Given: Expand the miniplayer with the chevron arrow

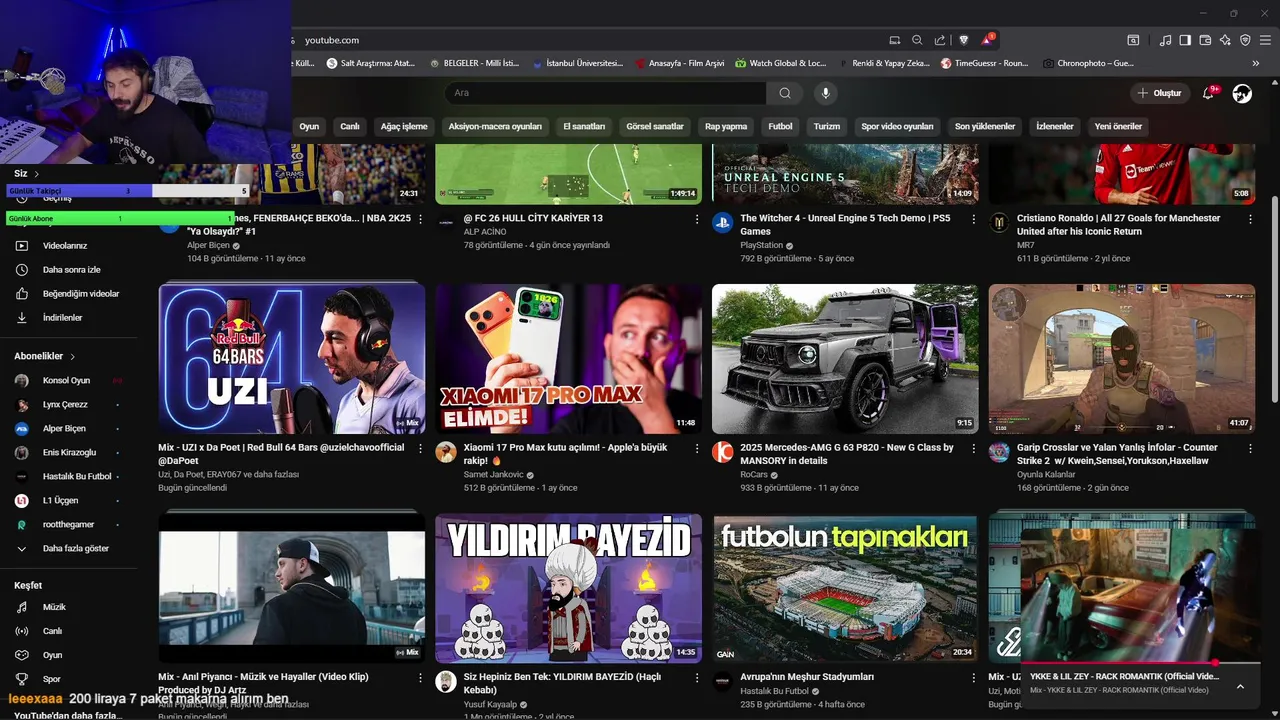Looking at the screenshot, I should click(1240, 687).
